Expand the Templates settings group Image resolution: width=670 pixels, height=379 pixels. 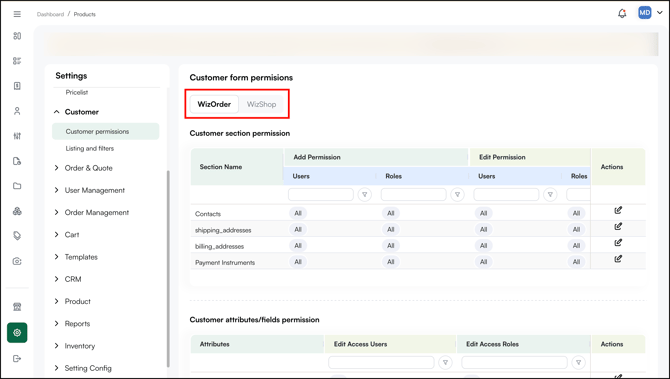point(76,257)
